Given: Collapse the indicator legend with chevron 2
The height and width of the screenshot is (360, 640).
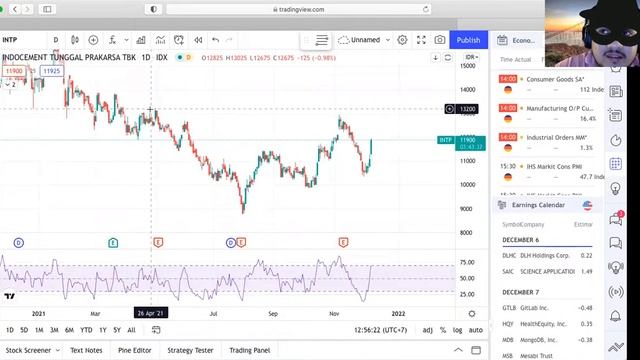Looking at the screenshot, I should [10, 84].
